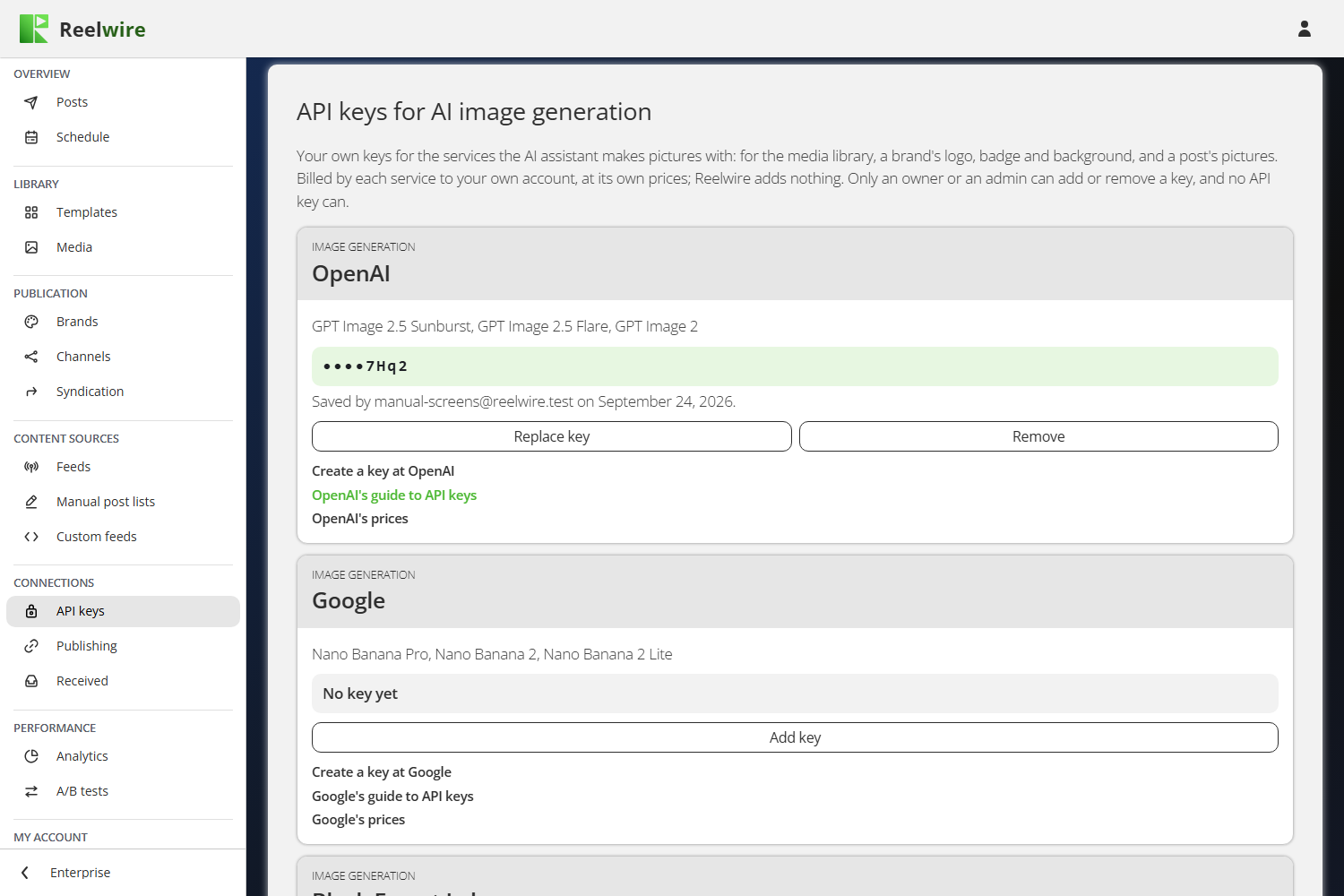Viewport: 1344px width, 896px height.
Task: Click the MY ACCOUNT section label
Action: pyautogui.click(x=50, y=838)
